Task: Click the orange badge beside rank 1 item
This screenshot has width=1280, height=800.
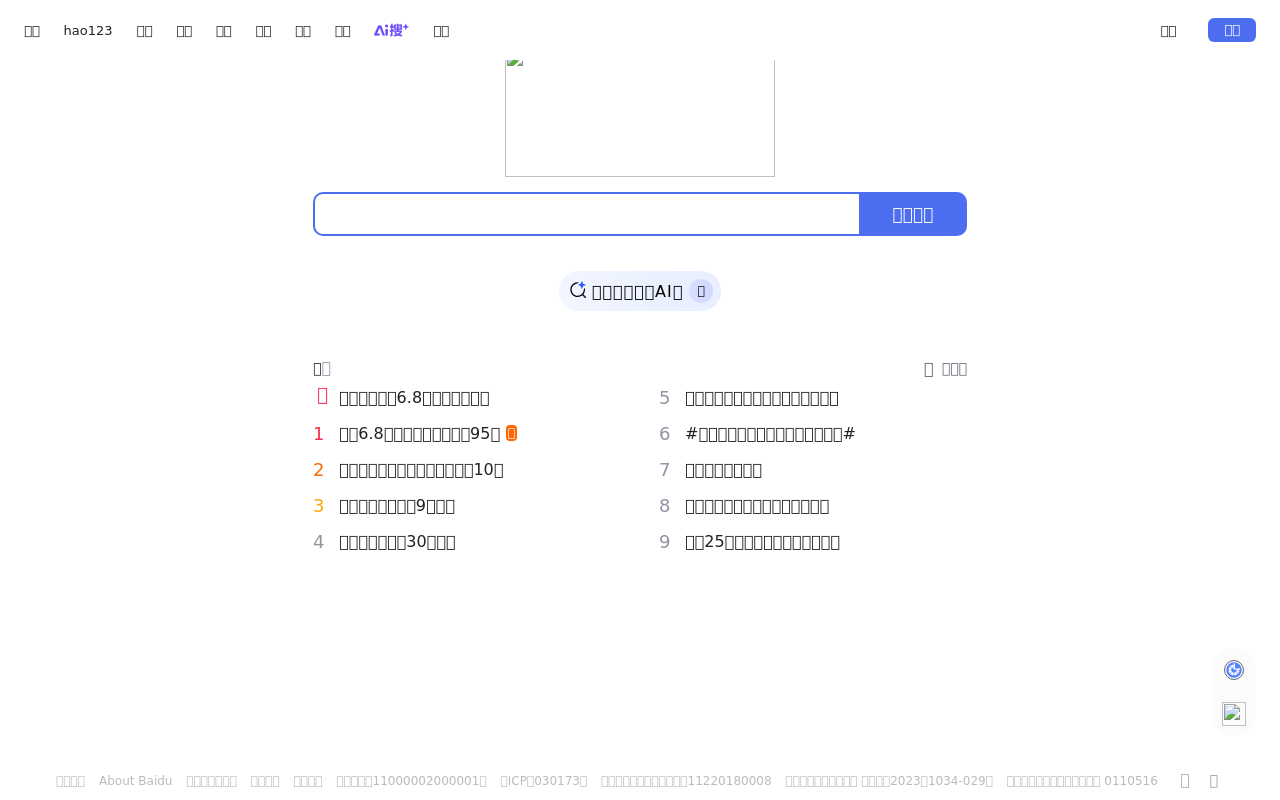Action: (511, 433)
